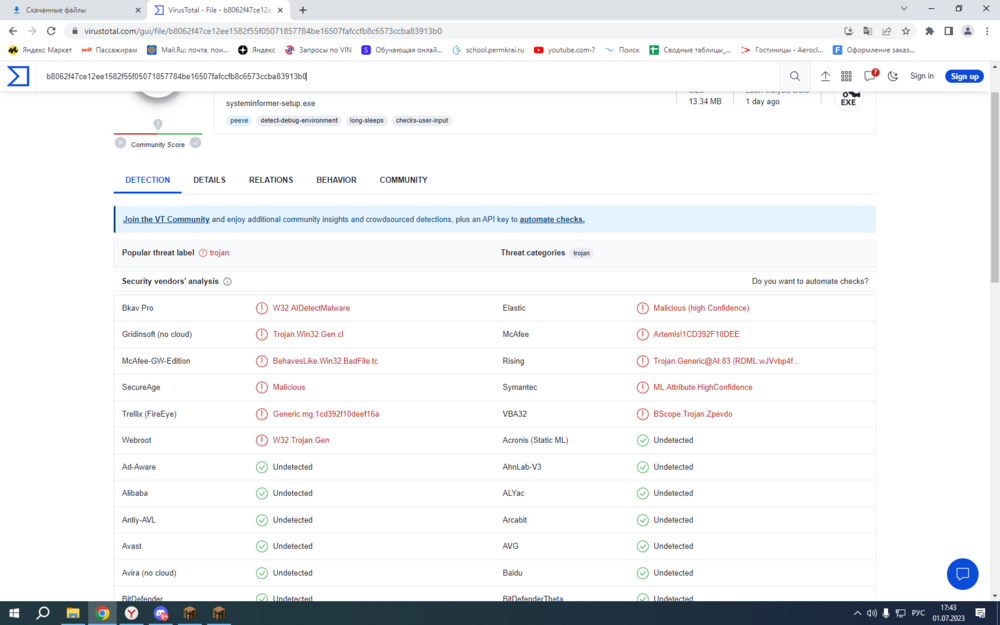Click the peexe tag

[239, 121]
